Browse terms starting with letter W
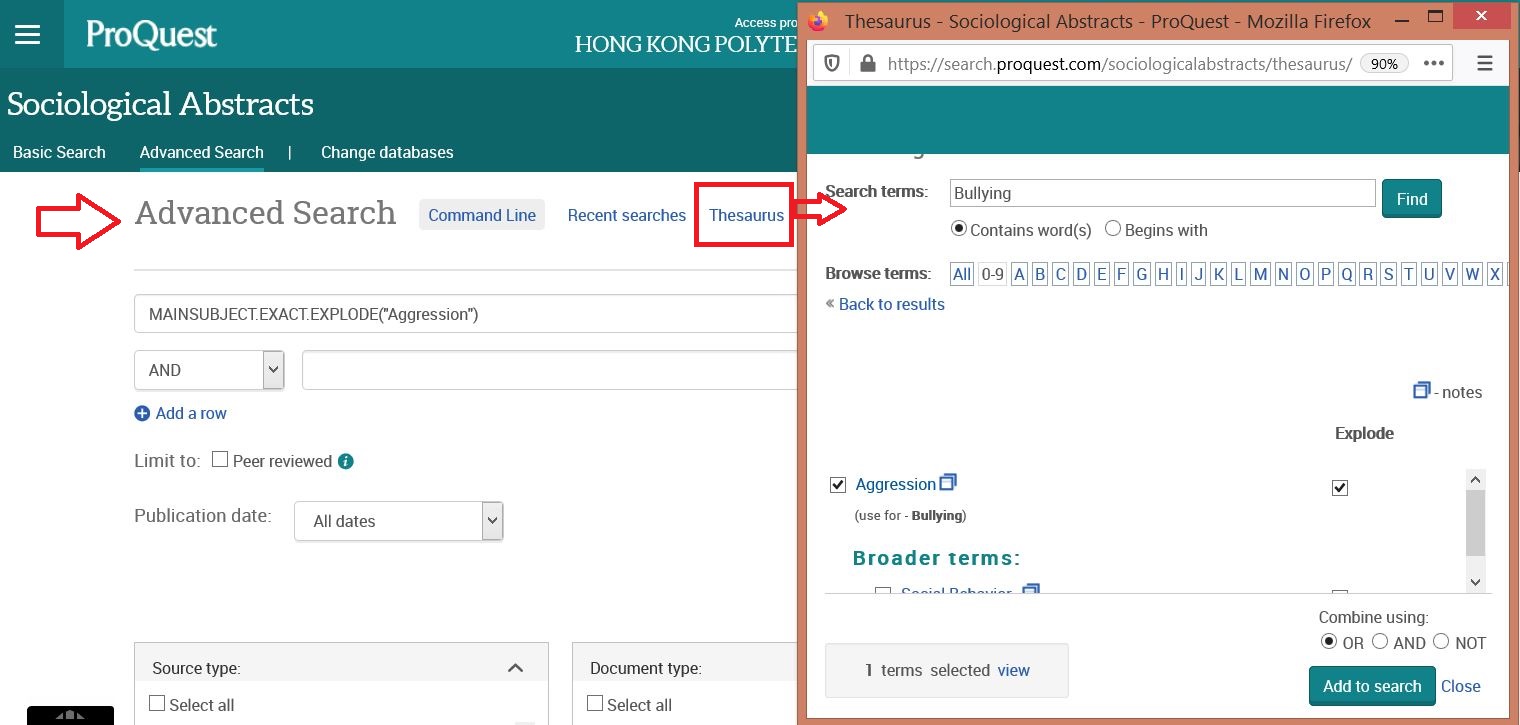 (1472, 274)
